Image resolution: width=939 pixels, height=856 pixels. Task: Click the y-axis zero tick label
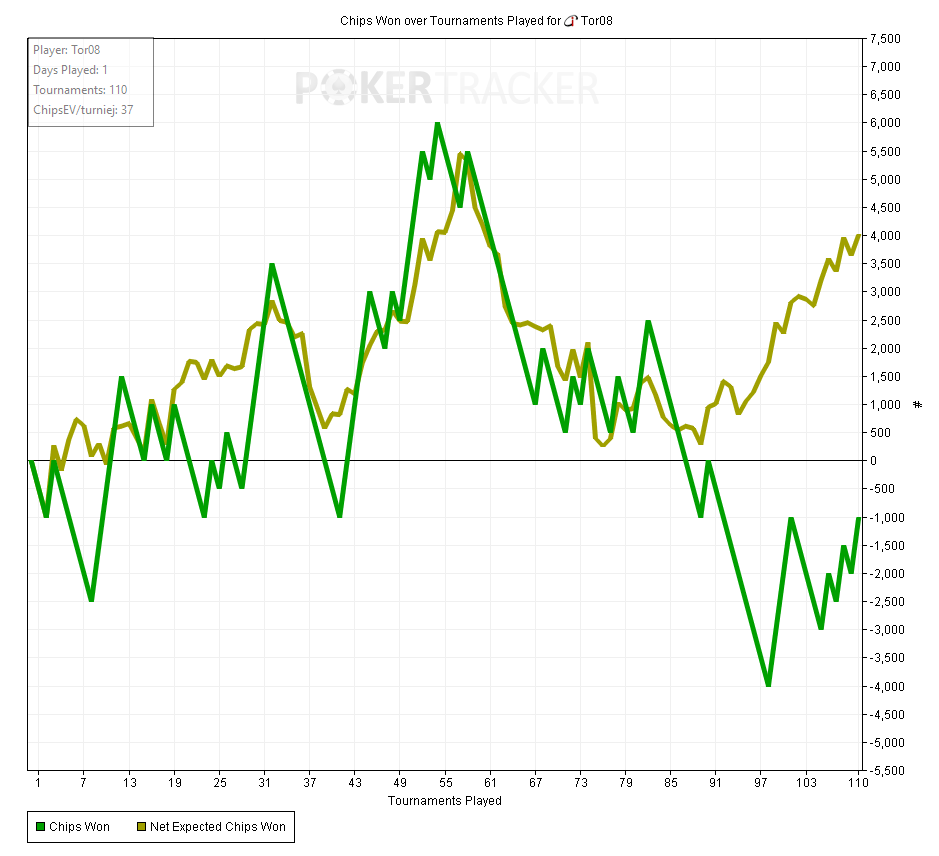[x=873, y=461]
